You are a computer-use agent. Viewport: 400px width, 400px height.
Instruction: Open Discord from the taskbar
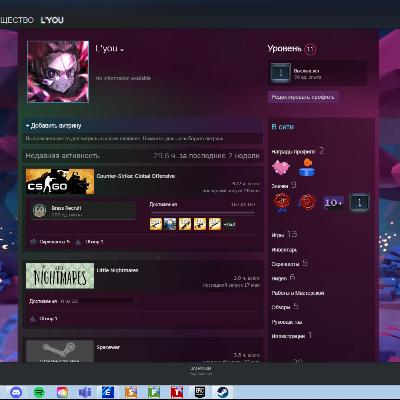tap(16, 392)
